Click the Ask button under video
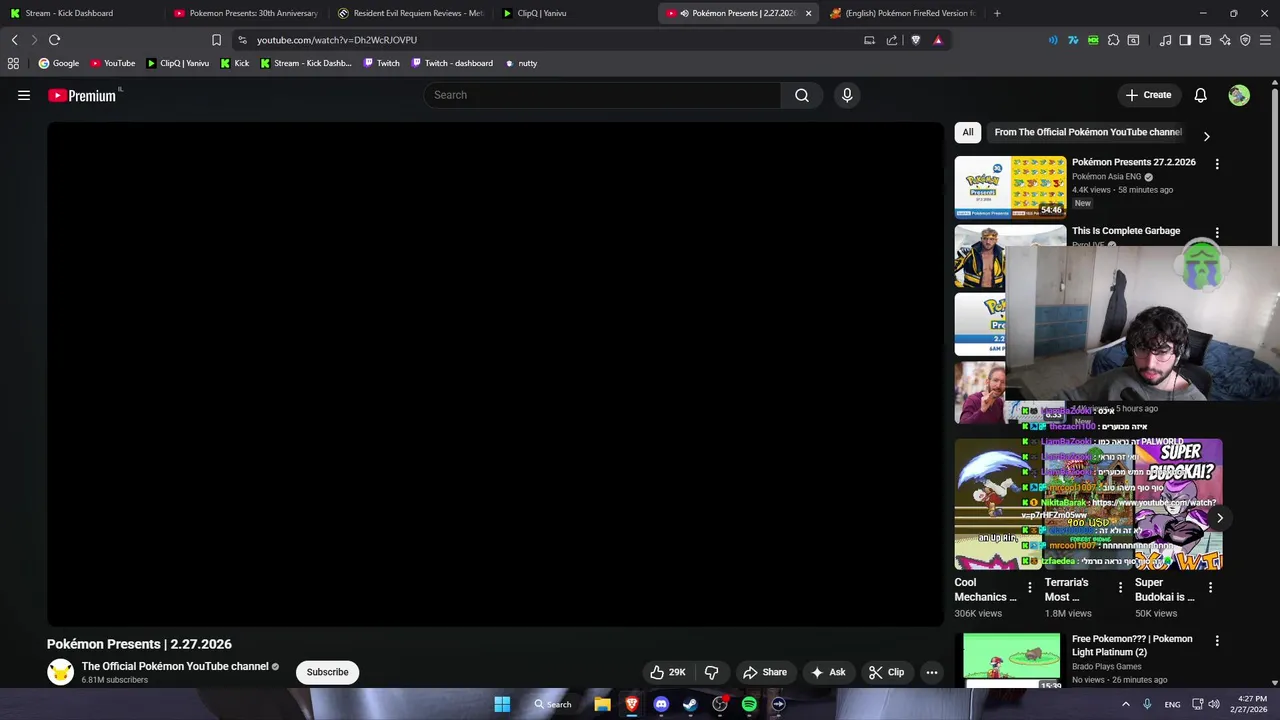Viewport: 1280px width, 720px height. pyautogui.click(x=828, y=672)
